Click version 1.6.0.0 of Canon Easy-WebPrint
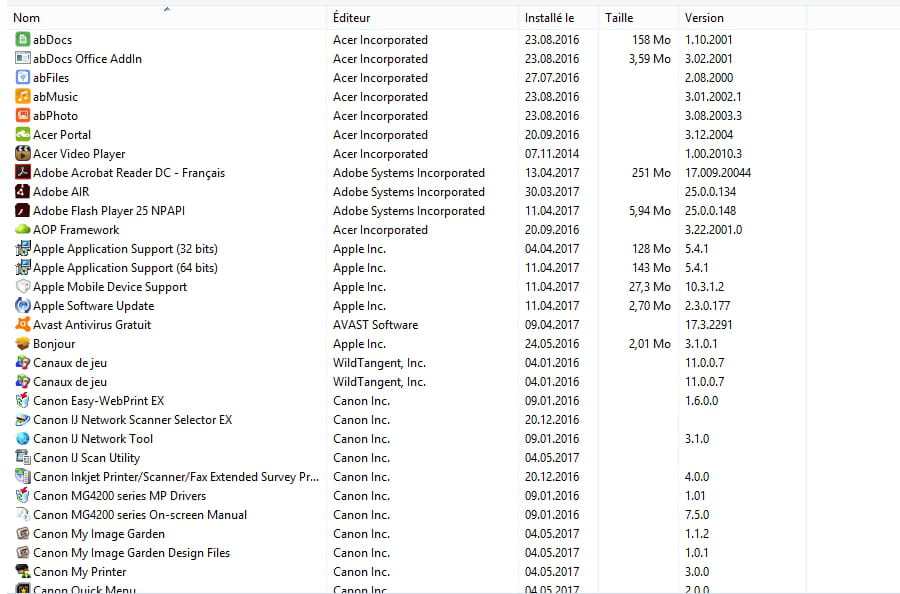Screen dimensions: 900x594 701,401
